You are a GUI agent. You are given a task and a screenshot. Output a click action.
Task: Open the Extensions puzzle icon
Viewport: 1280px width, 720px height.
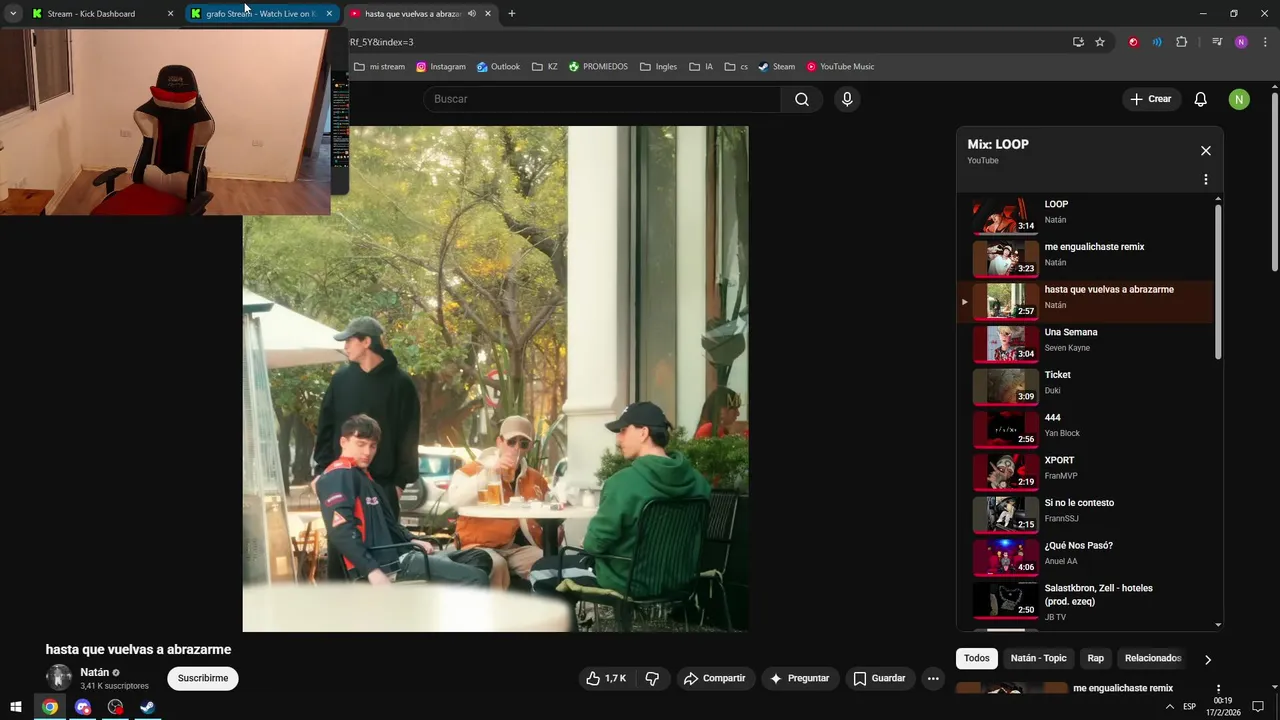(1182, 42)
